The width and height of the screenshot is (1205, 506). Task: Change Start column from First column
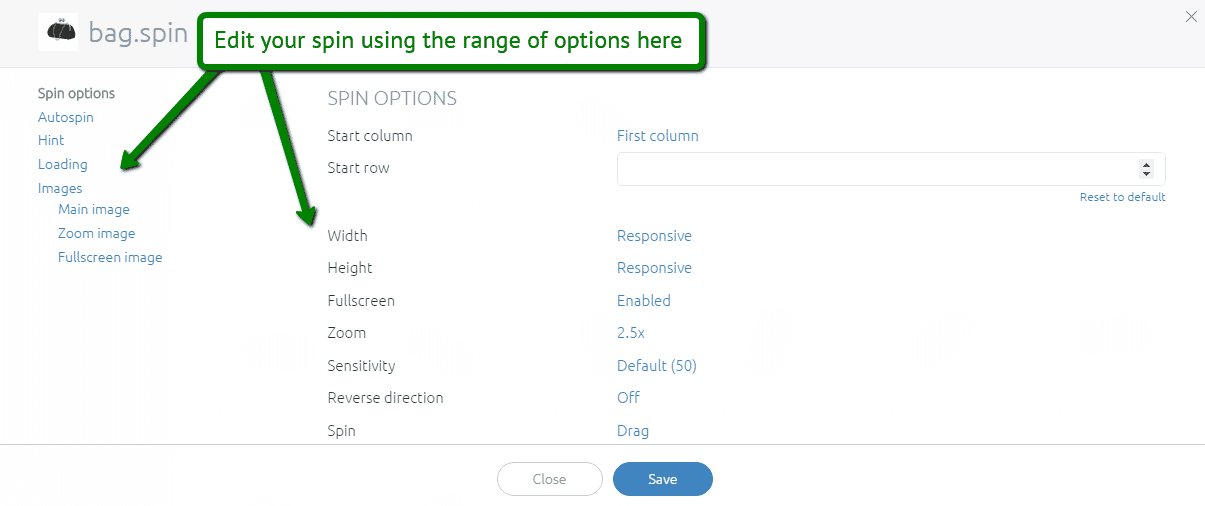(658, 136)
